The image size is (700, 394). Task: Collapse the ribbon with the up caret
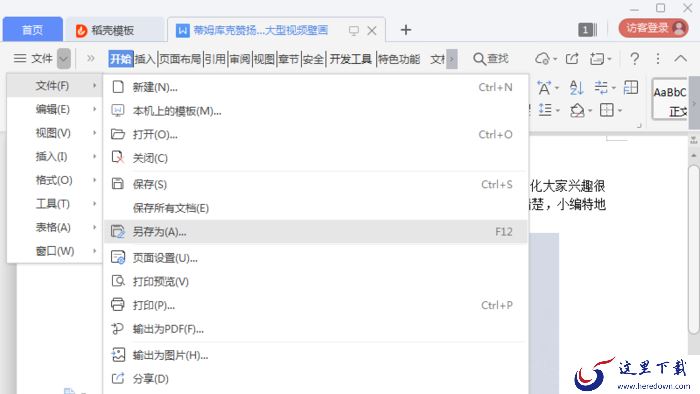point(680,58)
